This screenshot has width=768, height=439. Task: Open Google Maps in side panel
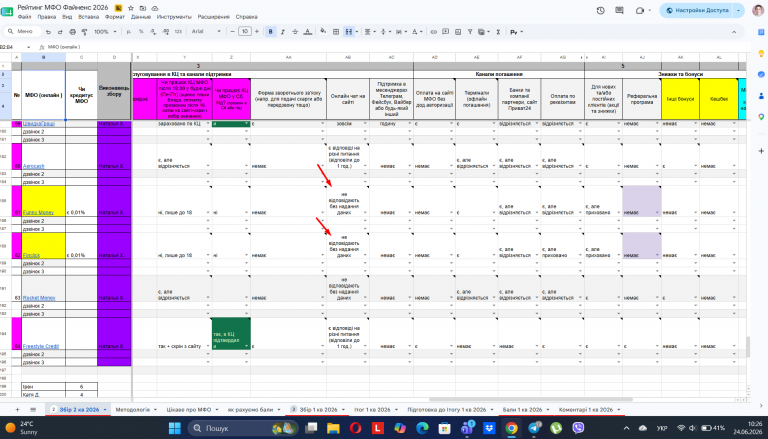[x=761, y=117]
